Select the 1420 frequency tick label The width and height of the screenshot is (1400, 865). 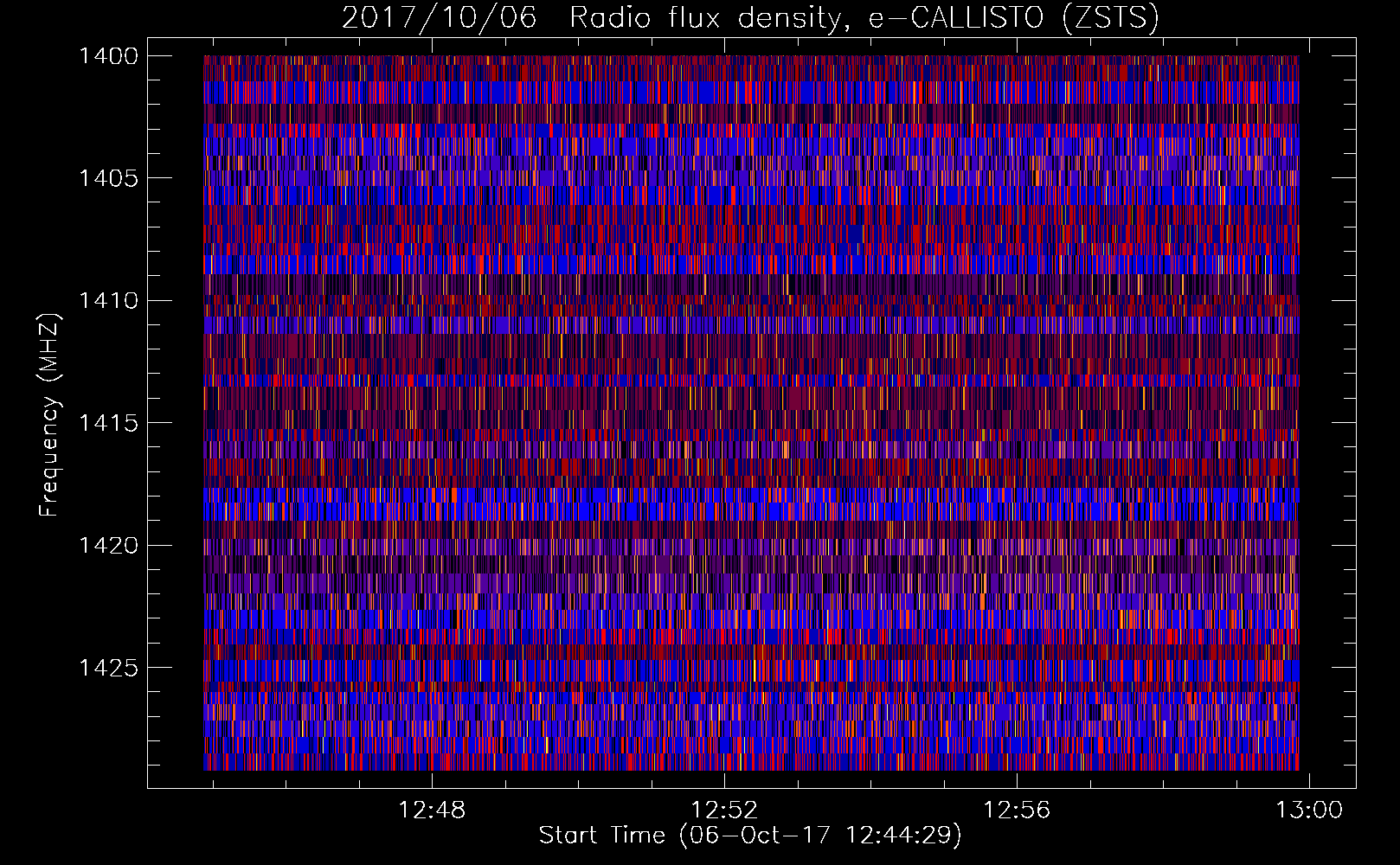[x=108, y=546]
